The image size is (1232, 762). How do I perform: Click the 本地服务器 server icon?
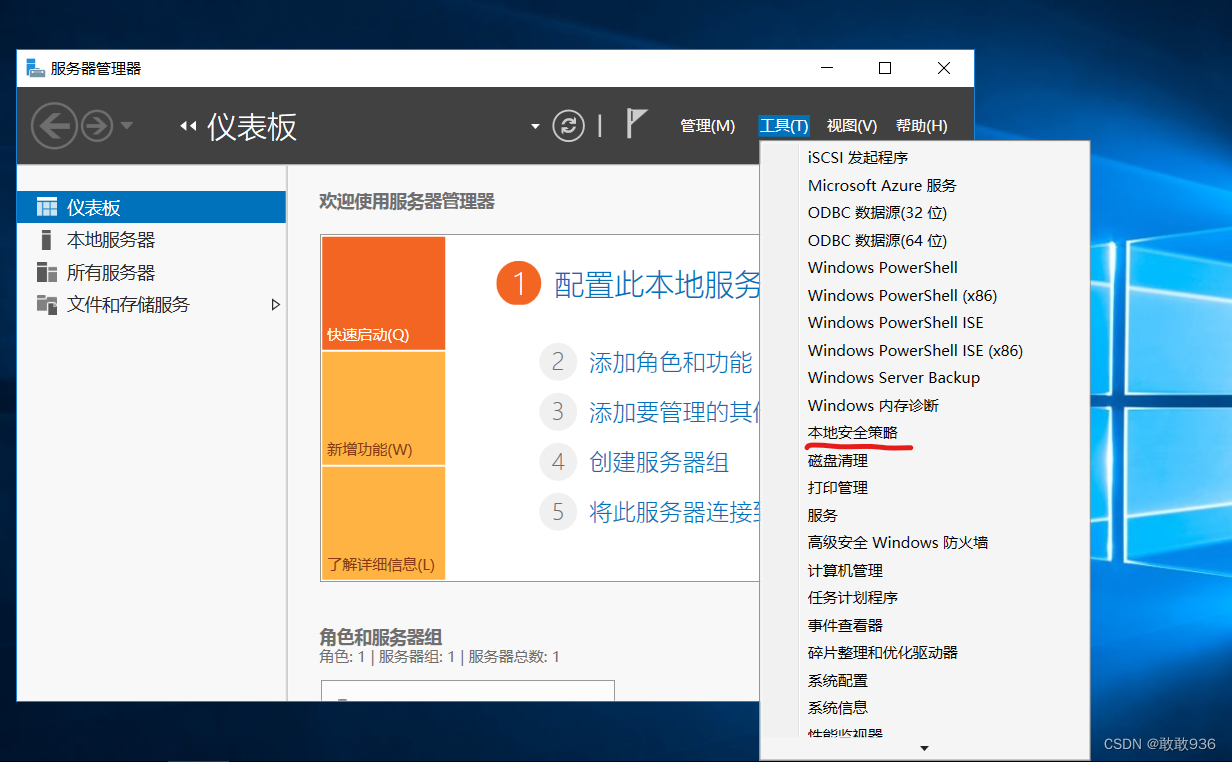click(x=45, y=240)
